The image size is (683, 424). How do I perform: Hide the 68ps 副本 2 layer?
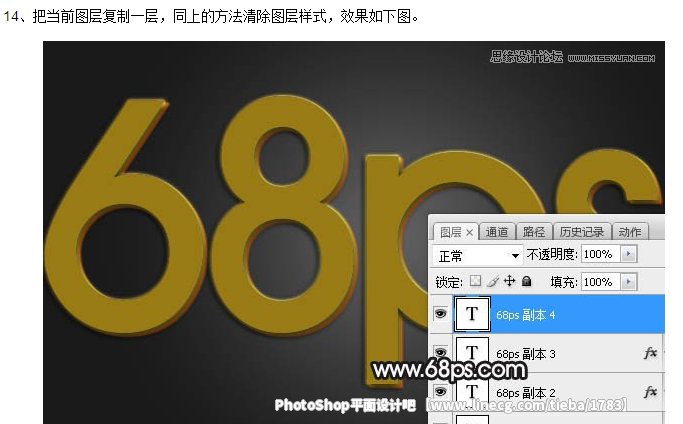click(440, 392)
